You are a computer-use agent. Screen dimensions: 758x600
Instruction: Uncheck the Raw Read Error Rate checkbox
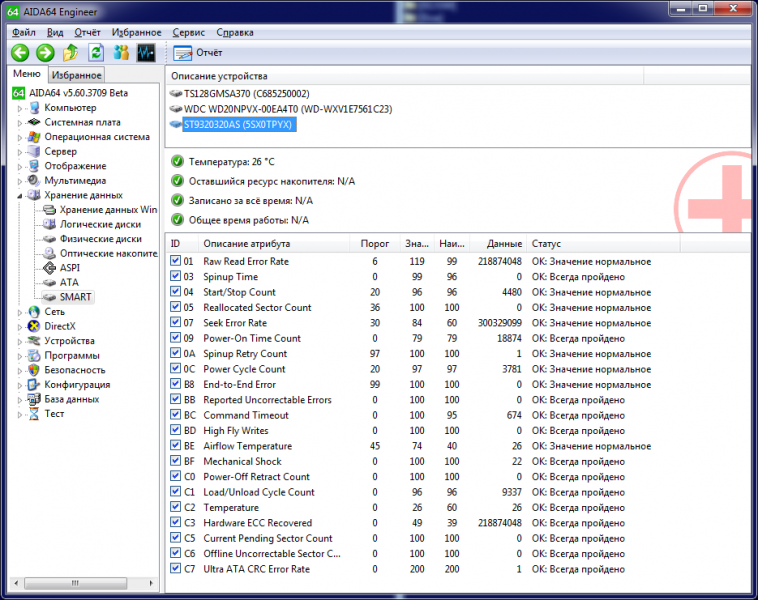point(175,261)
